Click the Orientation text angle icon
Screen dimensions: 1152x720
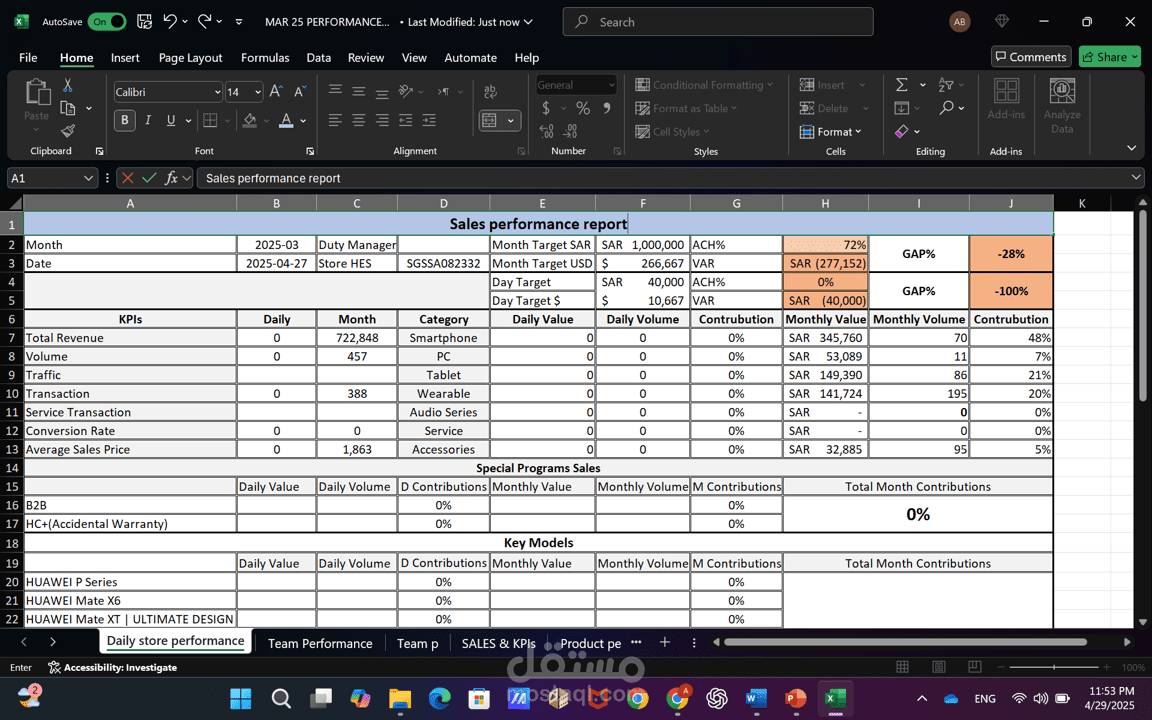405,90
